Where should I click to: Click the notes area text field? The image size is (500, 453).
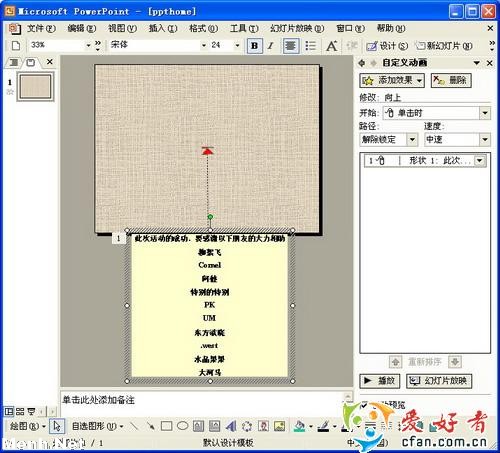coord(202,402)
